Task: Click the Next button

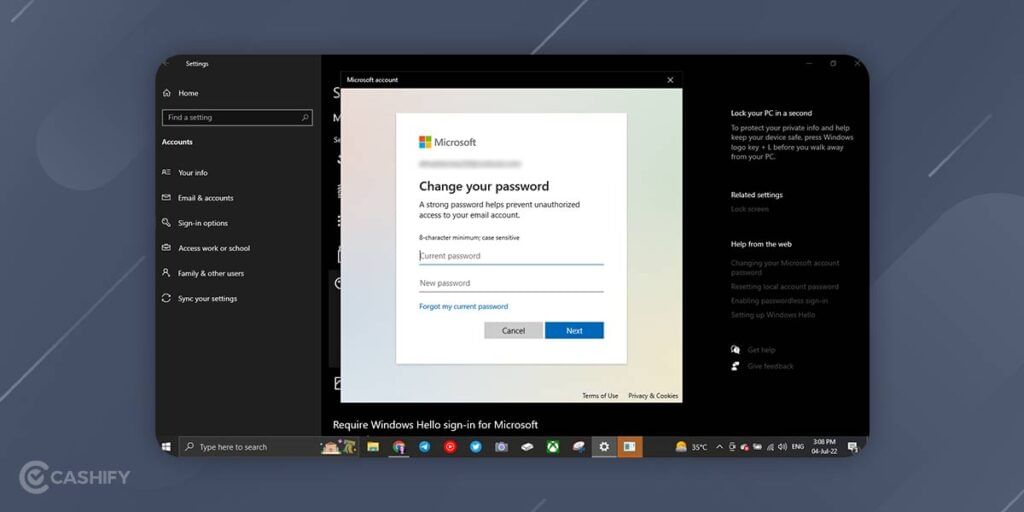Action: [x=574, y=330]
